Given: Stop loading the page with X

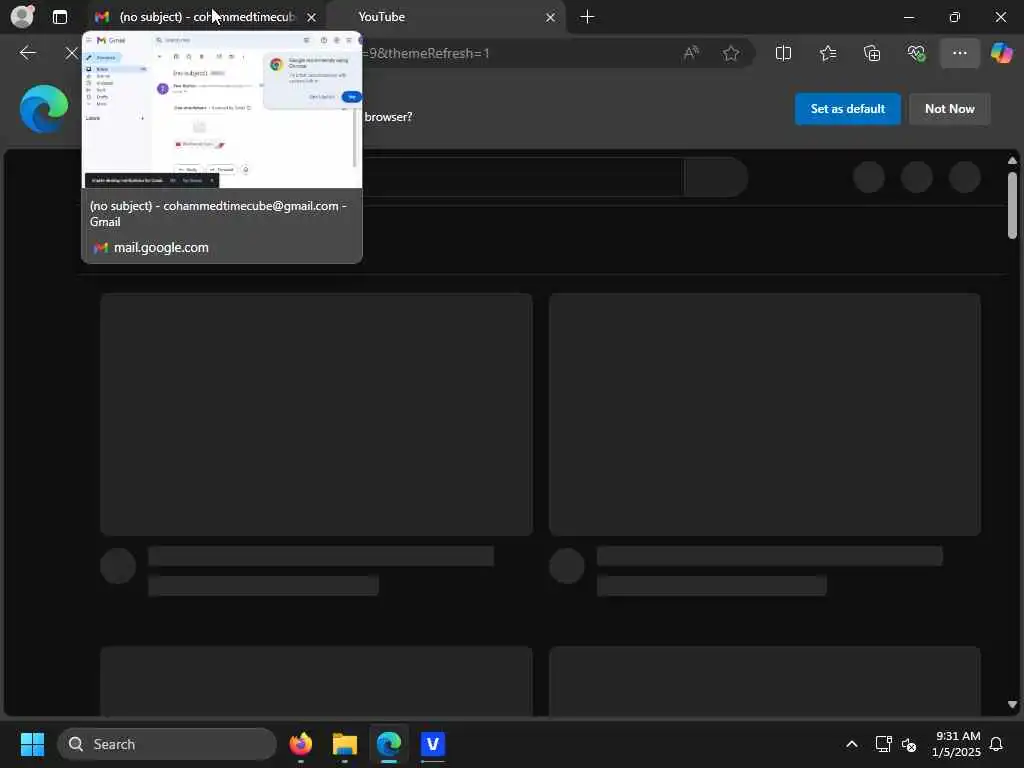Looking at the screenshot, I should point(71,53).
